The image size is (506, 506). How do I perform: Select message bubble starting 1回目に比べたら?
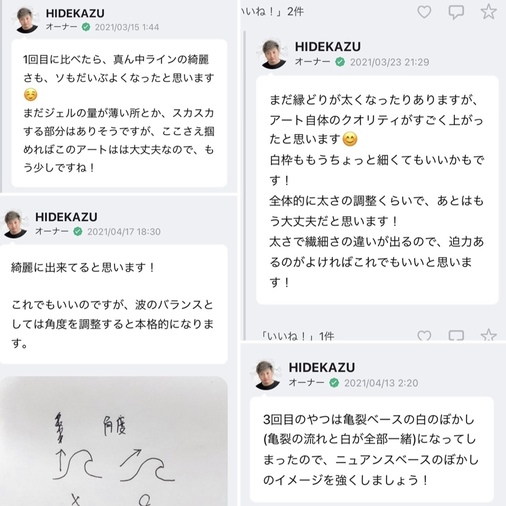(x=119, y=113)
